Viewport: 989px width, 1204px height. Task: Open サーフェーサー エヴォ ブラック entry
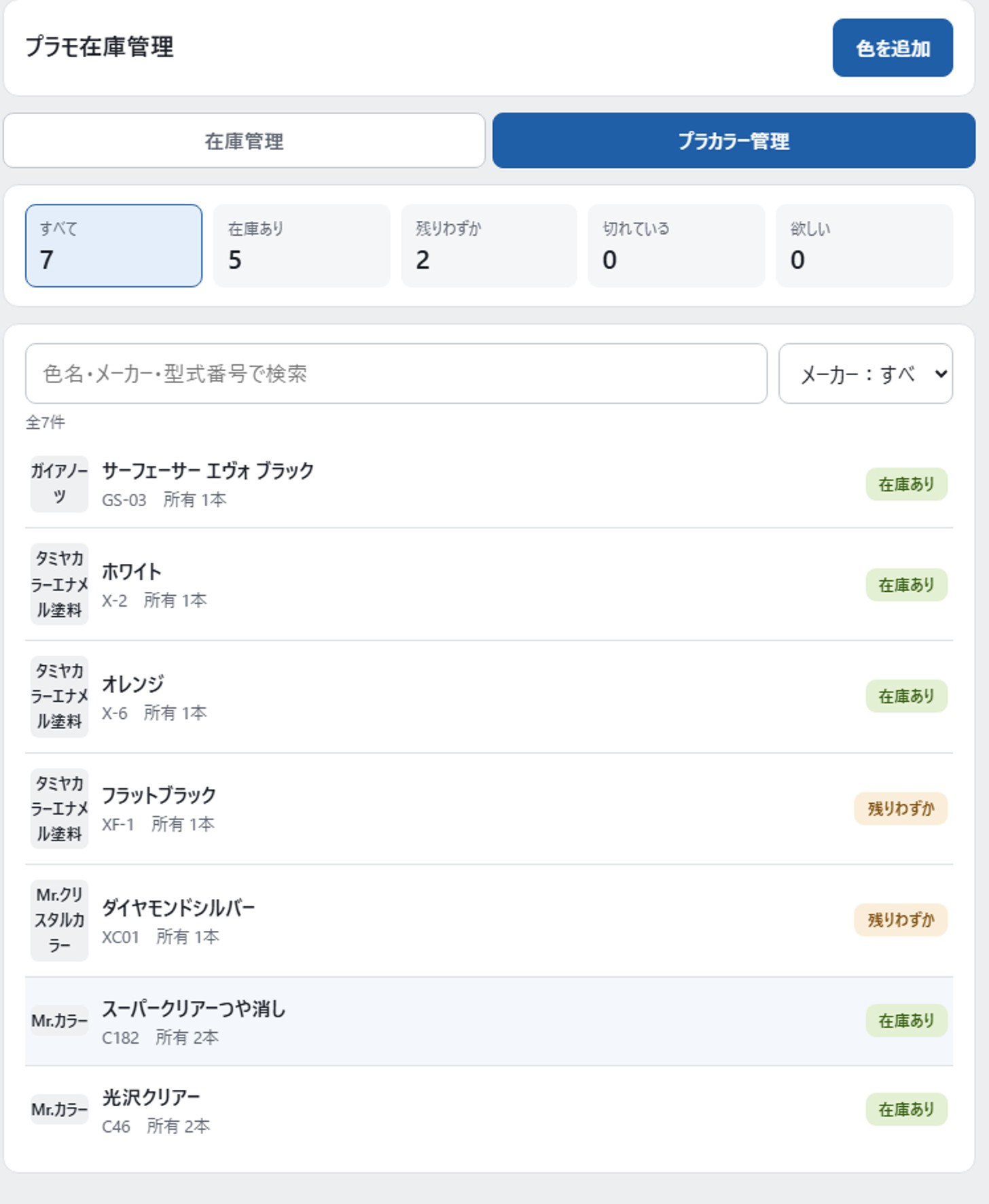pyautogui.click(x=489, y=484)
